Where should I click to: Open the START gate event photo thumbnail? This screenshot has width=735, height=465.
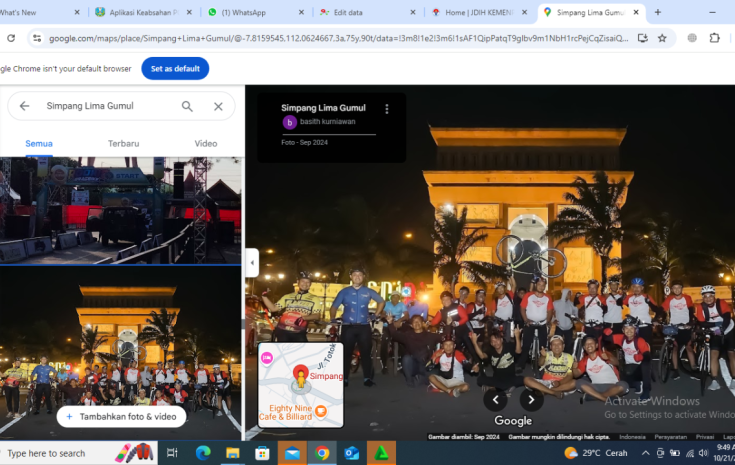point(120,210)
